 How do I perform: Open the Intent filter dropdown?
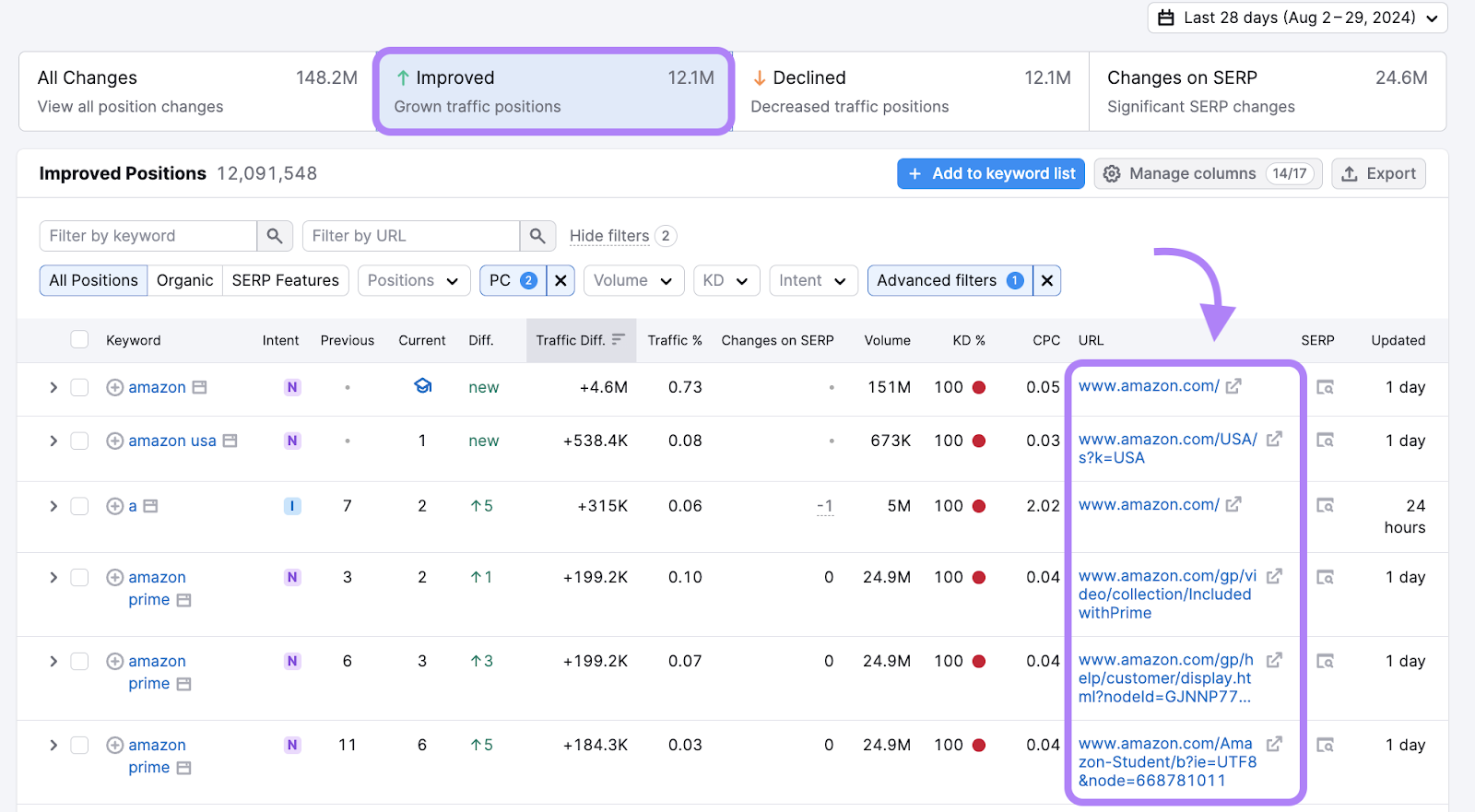(813, 281)
